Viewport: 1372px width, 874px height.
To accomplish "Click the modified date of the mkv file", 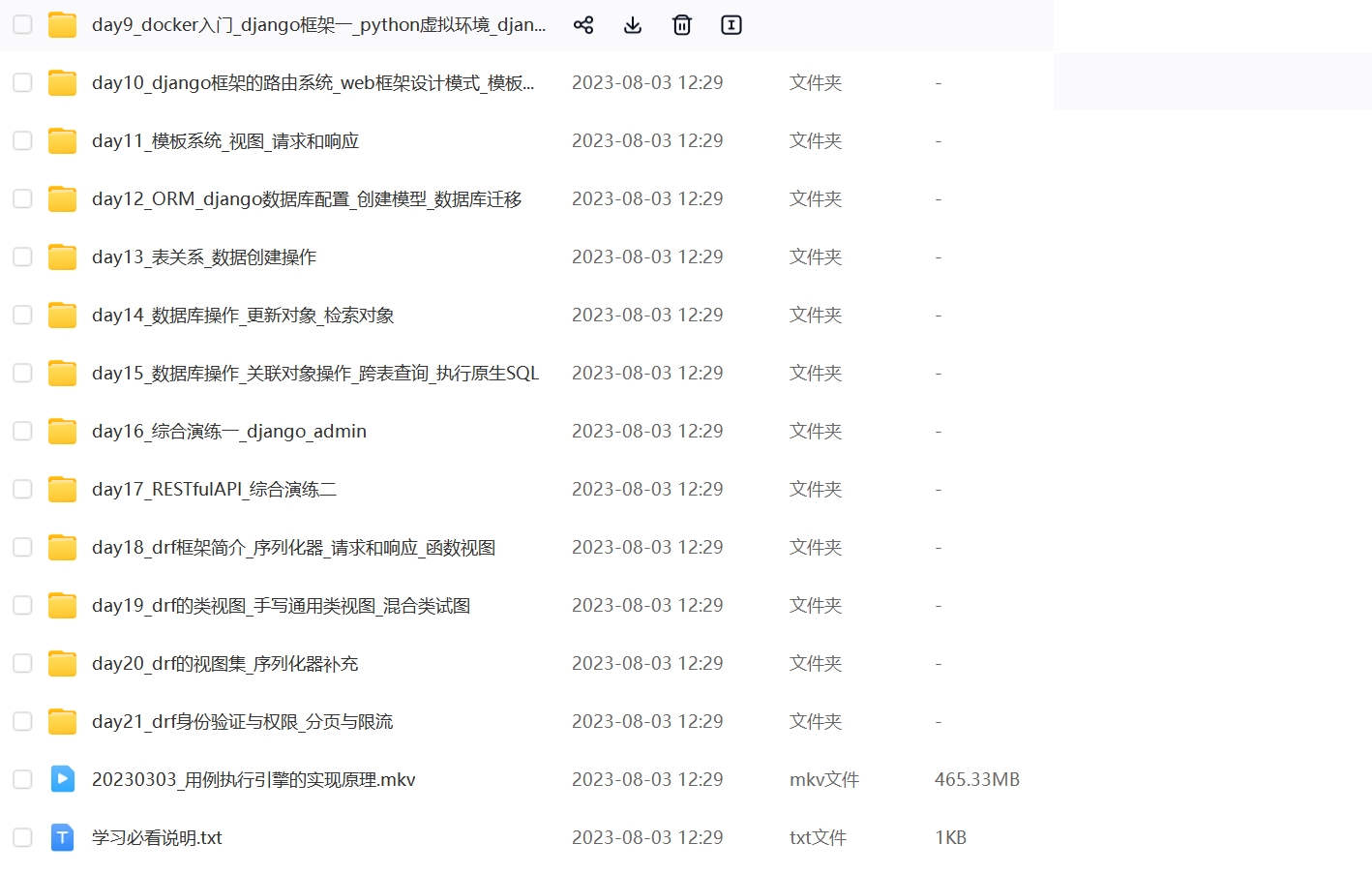I will [647, 780].
